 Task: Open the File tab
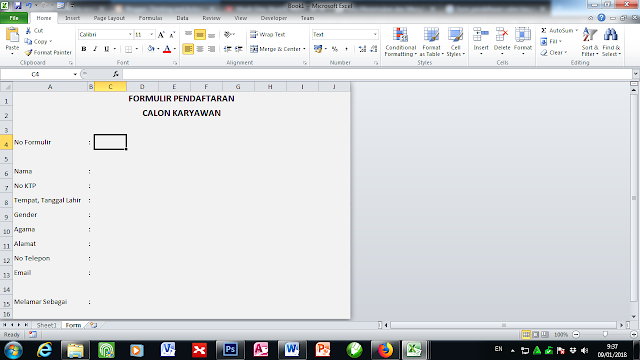(x=14, y=18)
